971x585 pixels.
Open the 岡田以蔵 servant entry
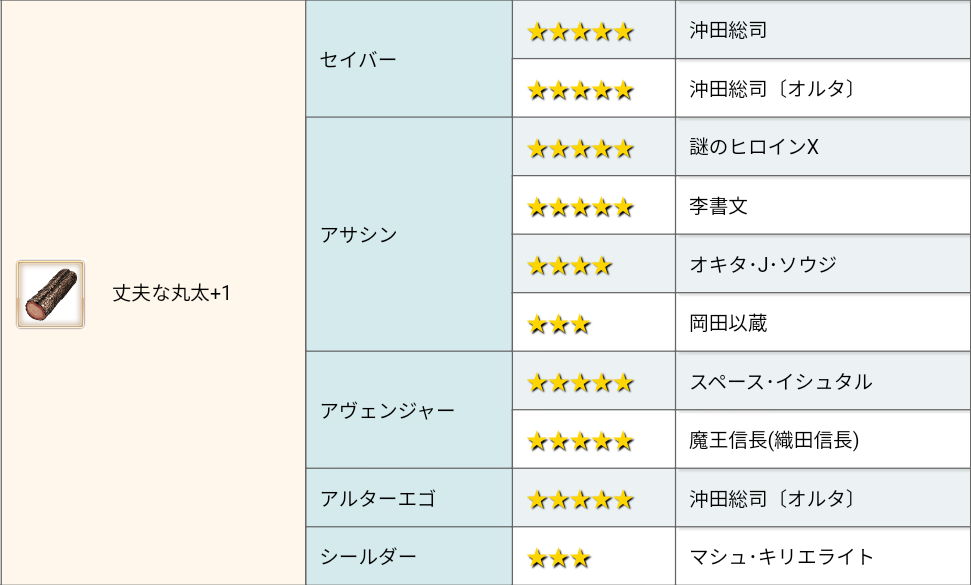[728, 324]
